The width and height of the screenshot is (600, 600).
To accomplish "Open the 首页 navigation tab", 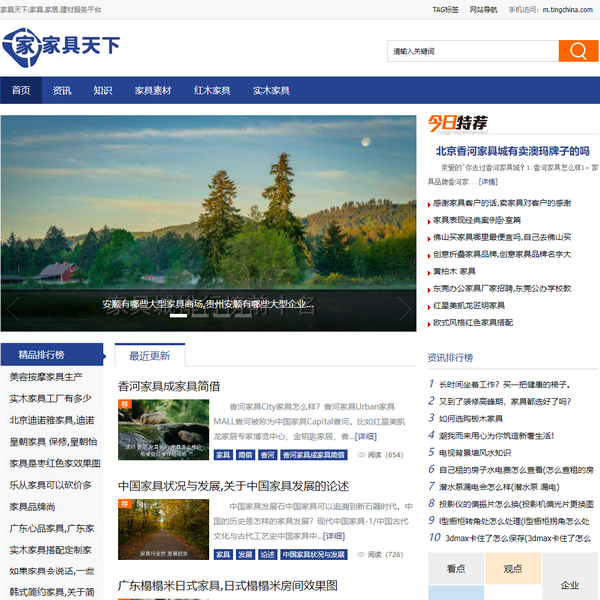I will click(x=21, y=90).
